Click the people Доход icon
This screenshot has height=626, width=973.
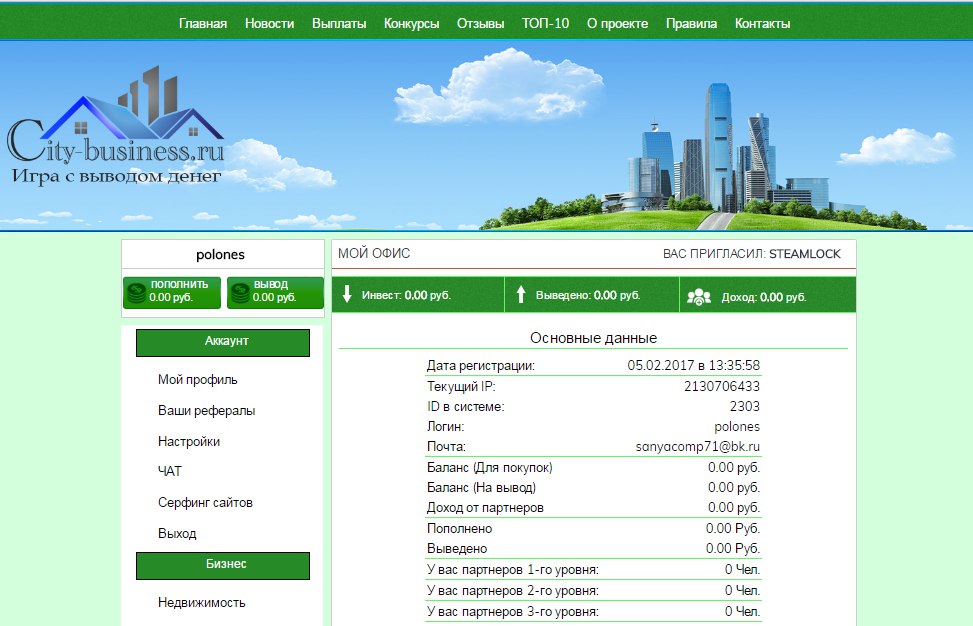point(699,297)
